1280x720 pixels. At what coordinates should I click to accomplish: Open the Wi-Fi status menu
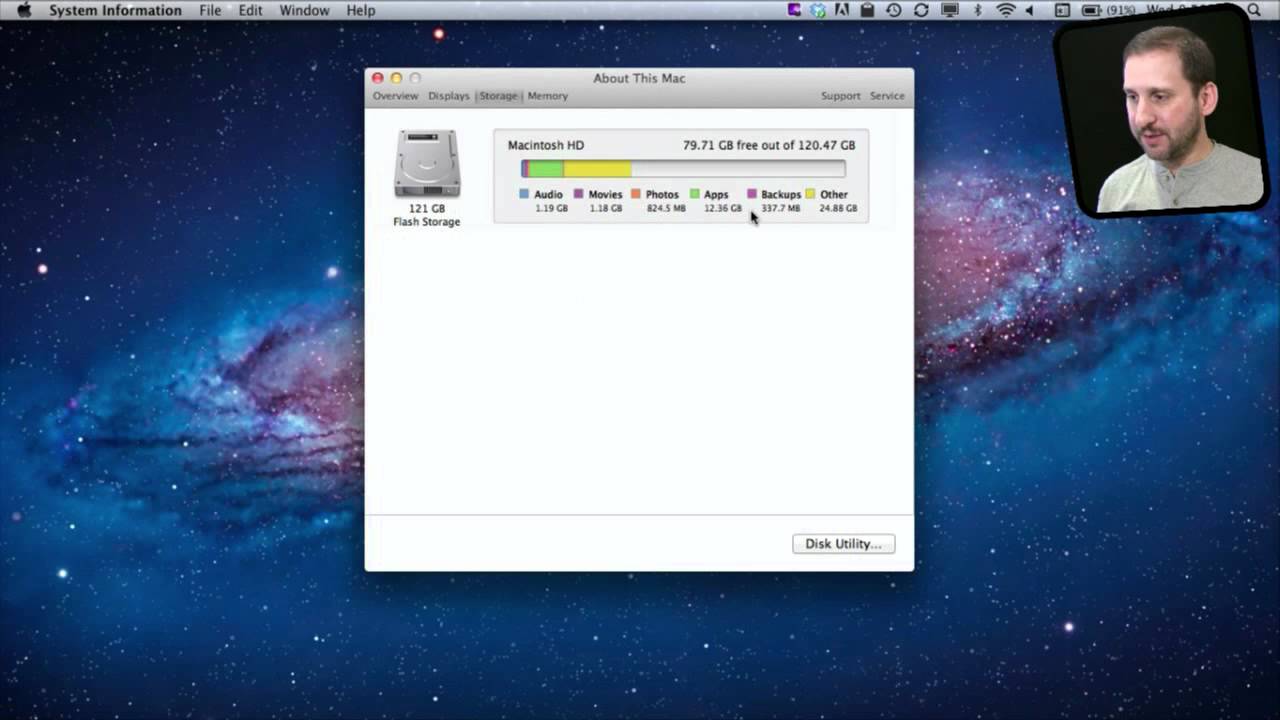click(1006, 10)
